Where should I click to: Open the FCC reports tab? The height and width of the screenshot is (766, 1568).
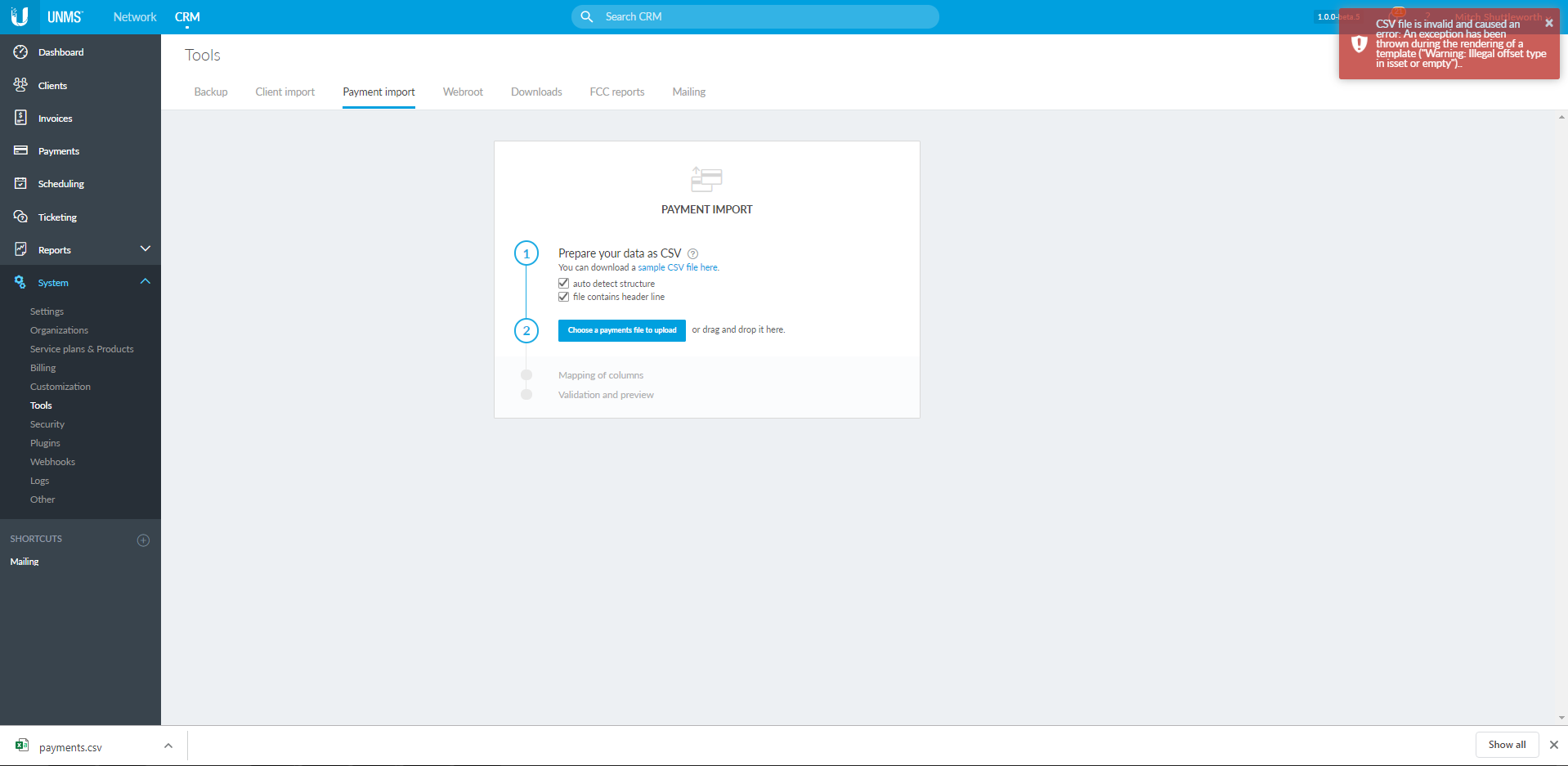(616, 92)
